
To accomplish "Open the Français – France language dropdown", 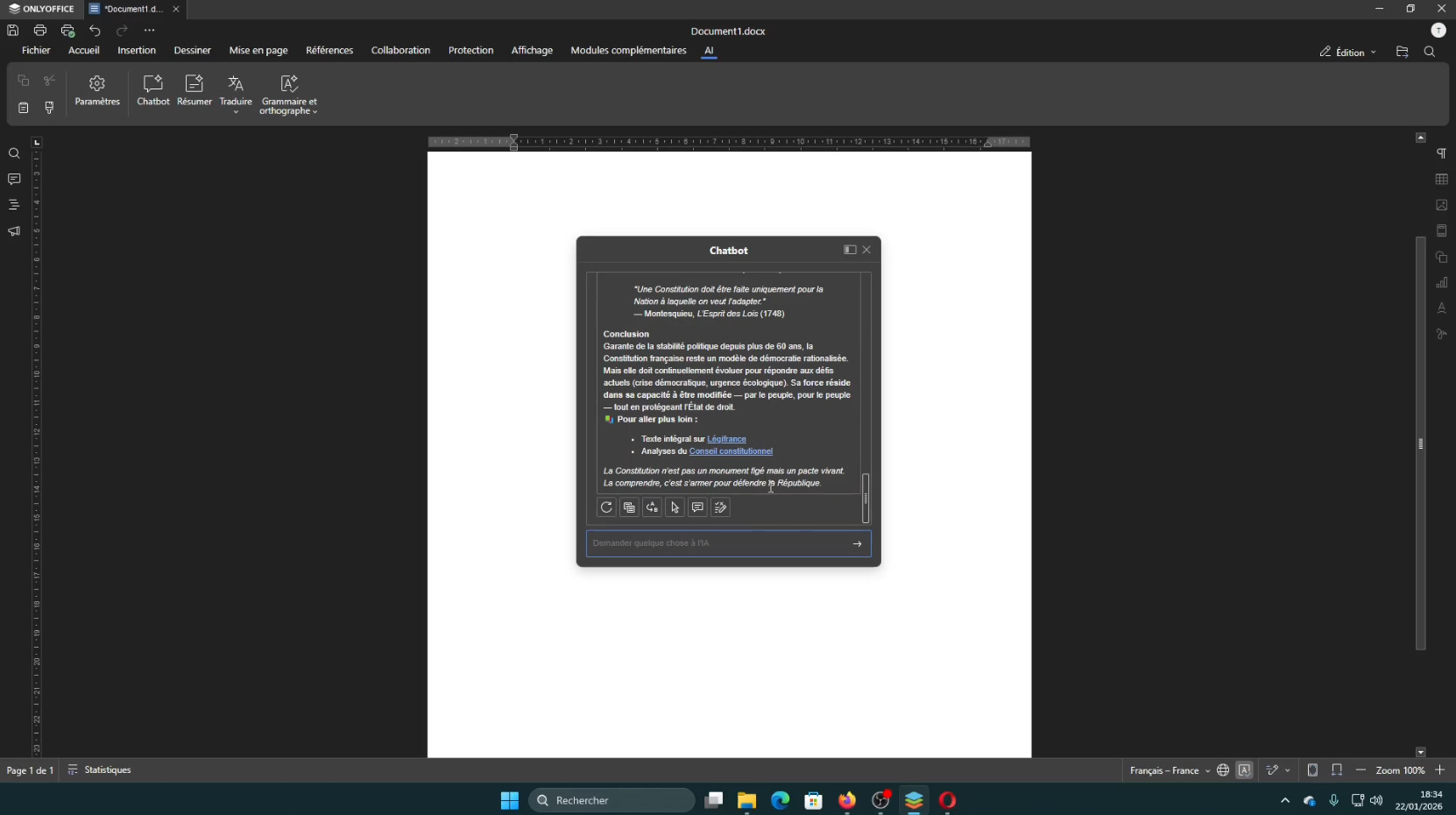I will coord(1170,770).
